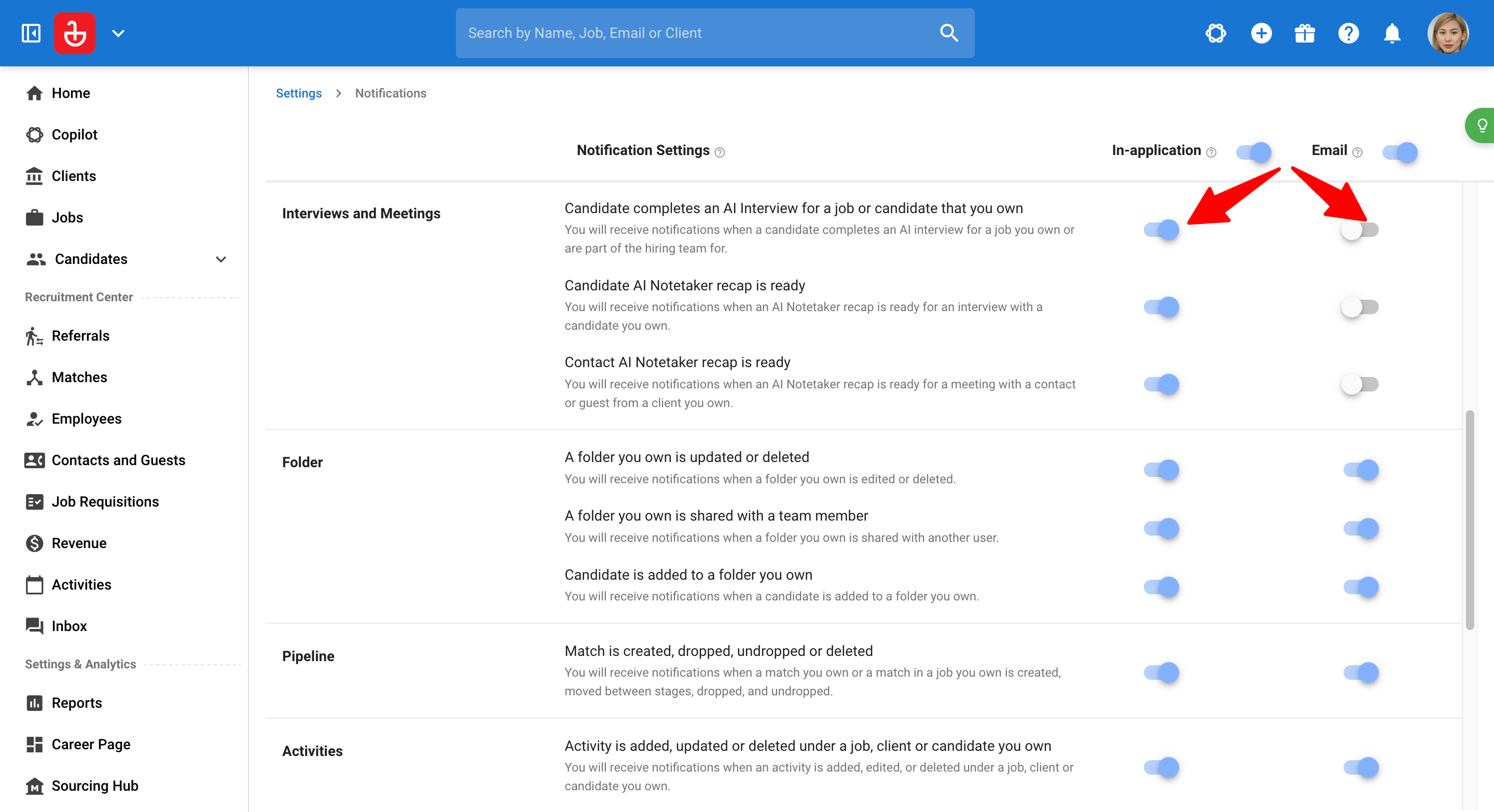Enable email for AI Interview completion
This screenshot has width=1494, height=812.
[1360, 230]
